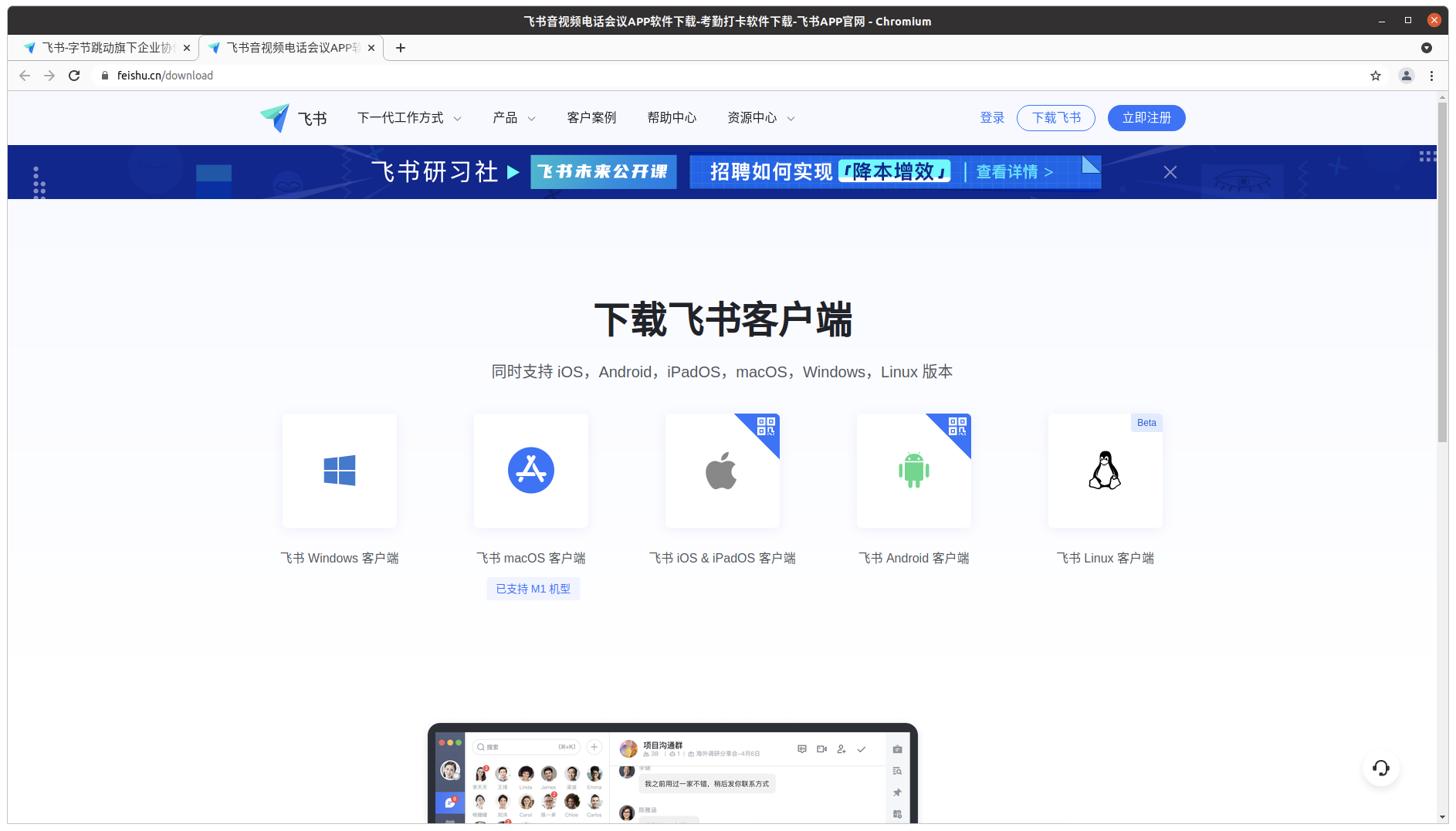Click the 下载飞书客户端 heading

point(723,319)
